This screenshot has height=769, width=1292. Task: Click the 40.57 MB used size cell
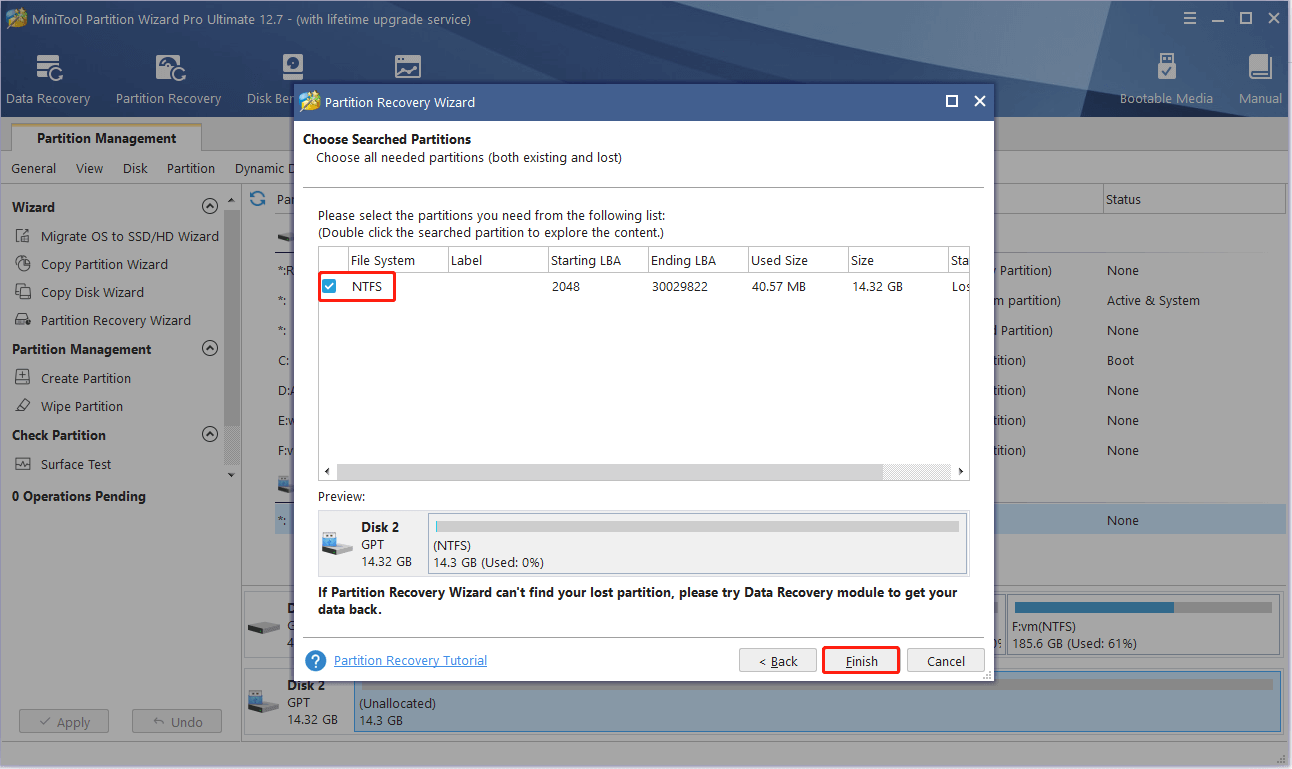(779, 287)
